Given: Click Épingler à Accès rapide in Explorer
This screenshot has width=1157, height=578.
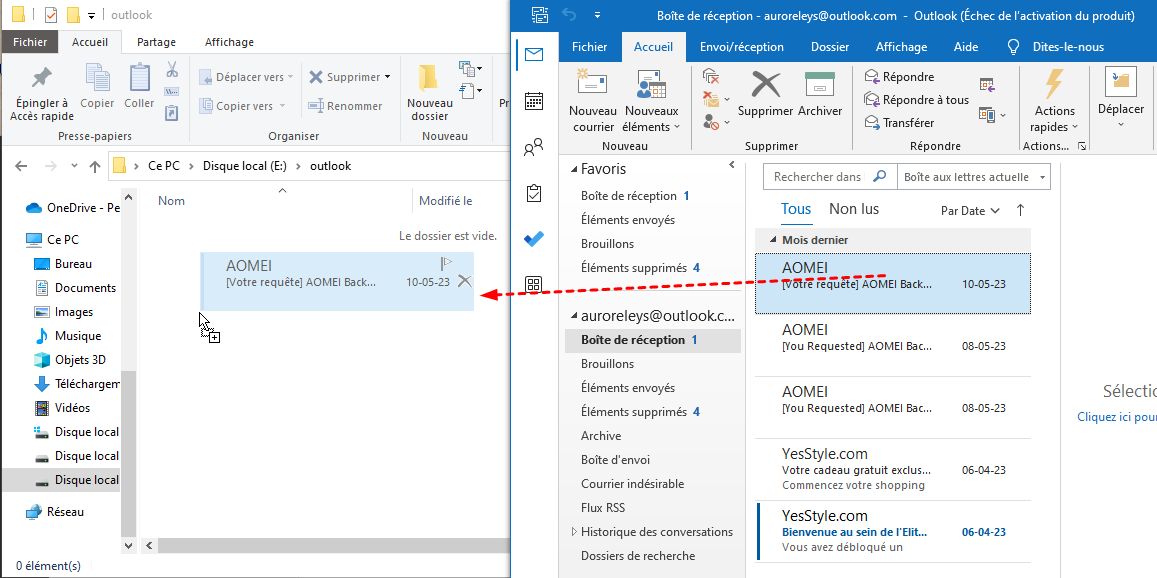Looking at the screenshot, I should click(x=41, y=93).
